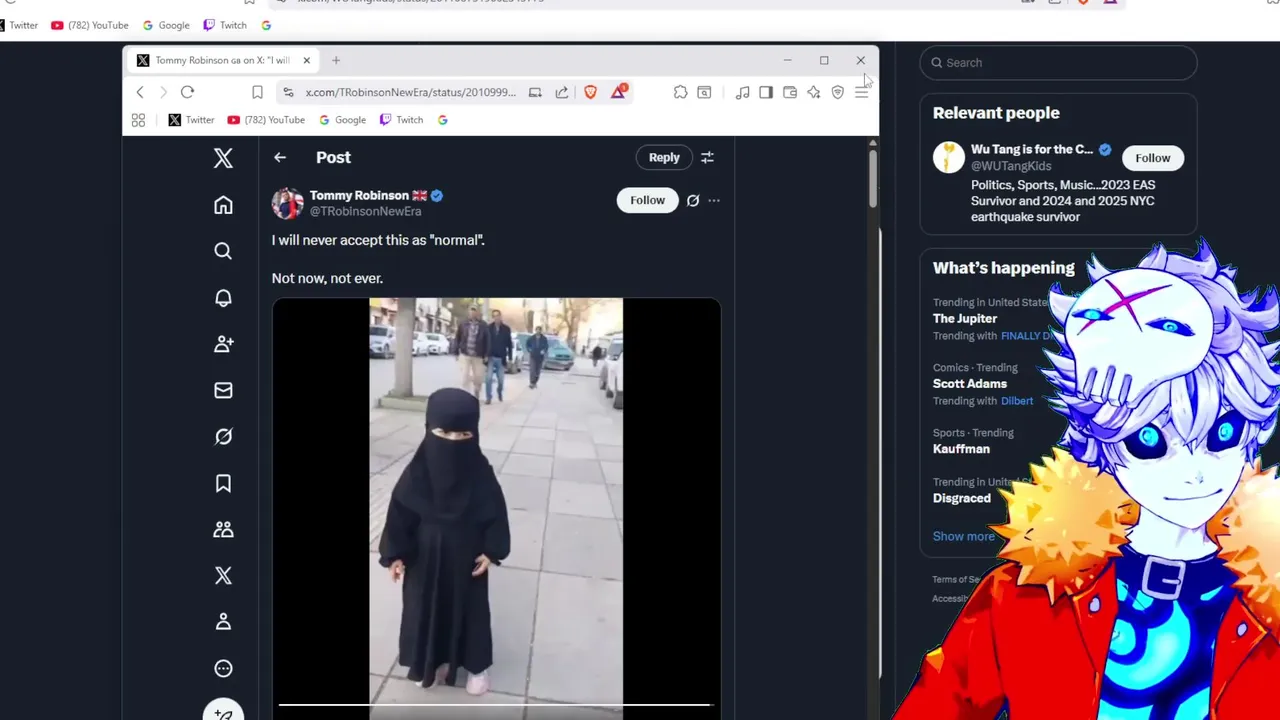Open YouTube bookmark in the background window
This screenshot has height=720, width=1280.
[x=90, y=25]
